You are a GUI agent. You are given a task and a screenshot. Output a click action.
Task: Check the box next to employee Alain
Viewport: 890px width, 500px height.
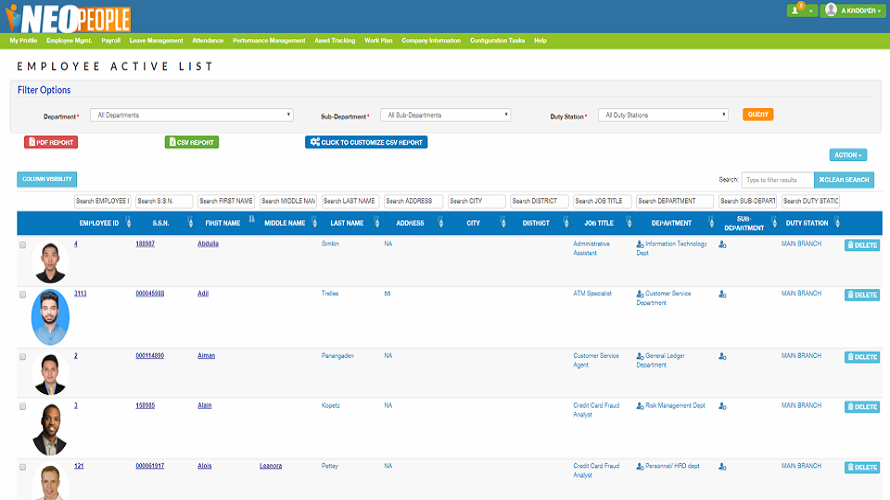point(23,406)
